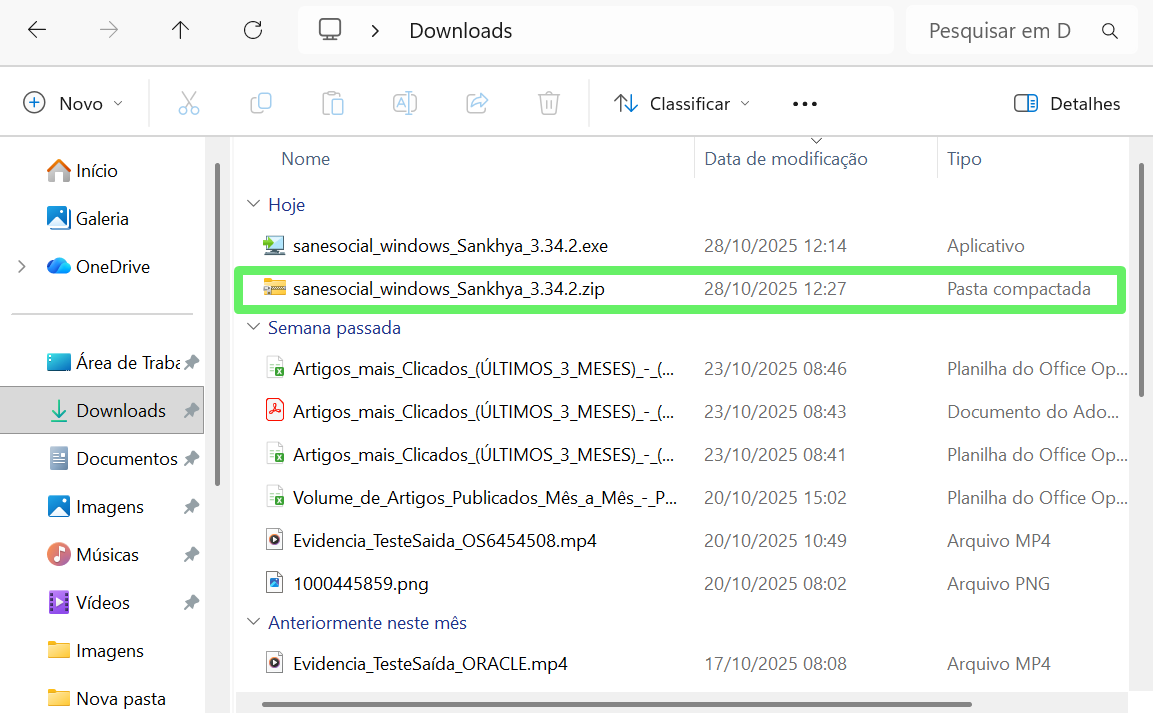1153x713 pixels.
Task: Click the horizontal scrollbar of file list
Action: [616, 704]
